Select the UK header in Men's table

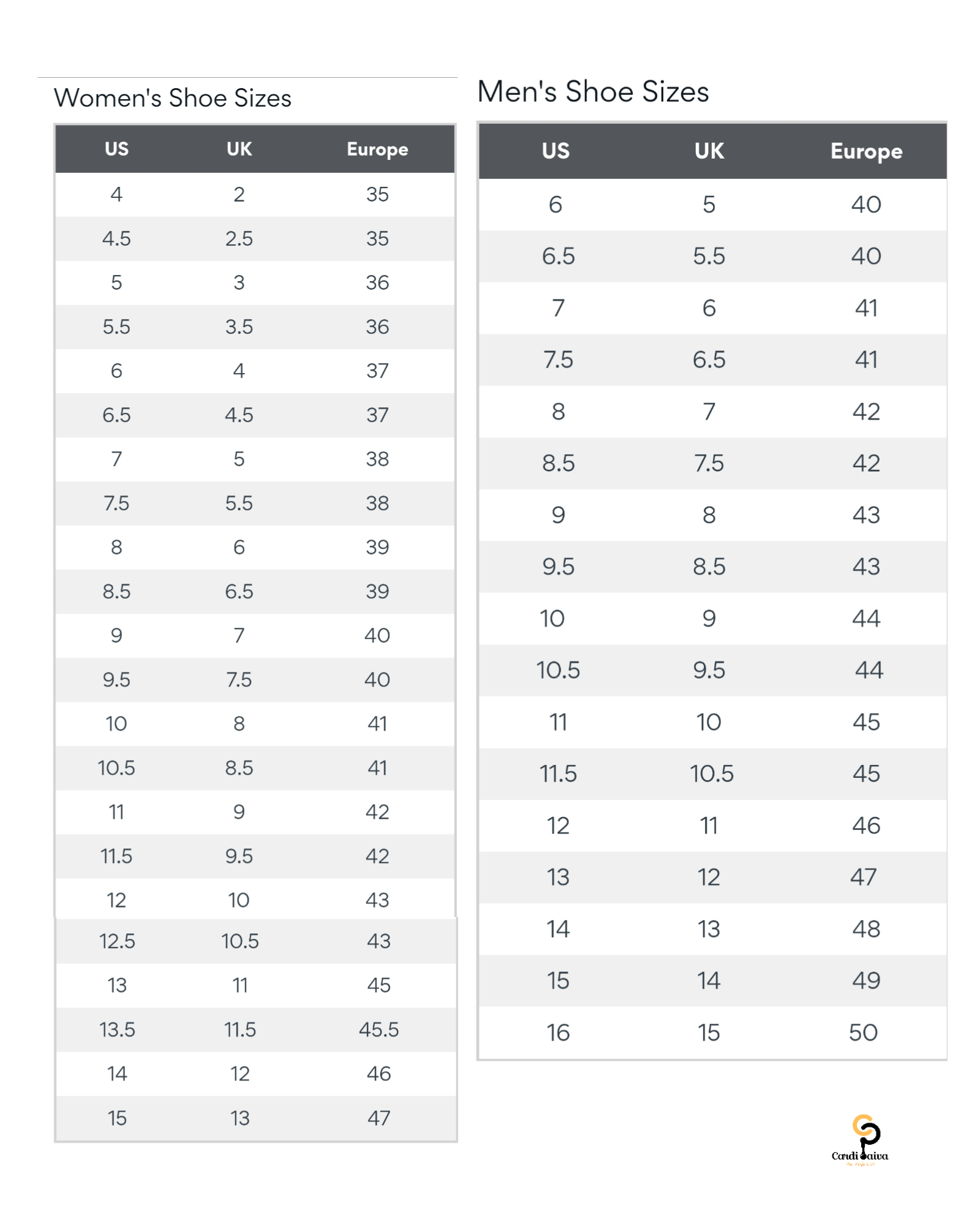tap(709, 151)
